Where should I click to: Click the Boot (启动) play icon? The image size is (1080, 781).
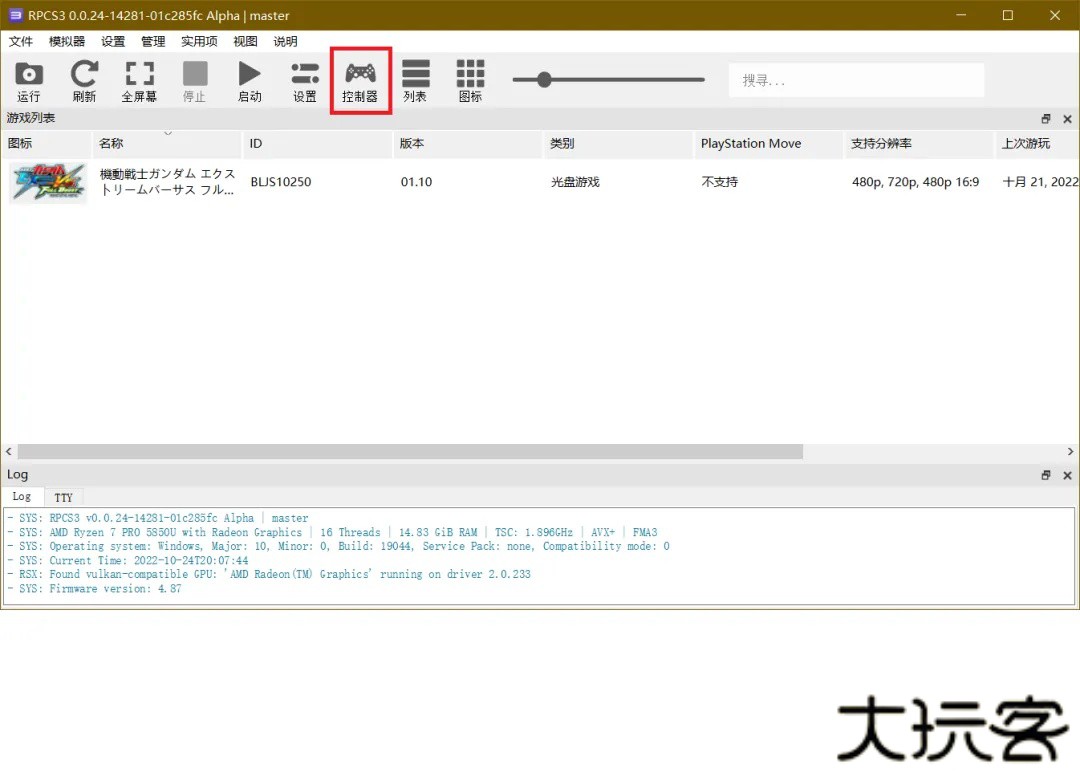coord(249,80)
